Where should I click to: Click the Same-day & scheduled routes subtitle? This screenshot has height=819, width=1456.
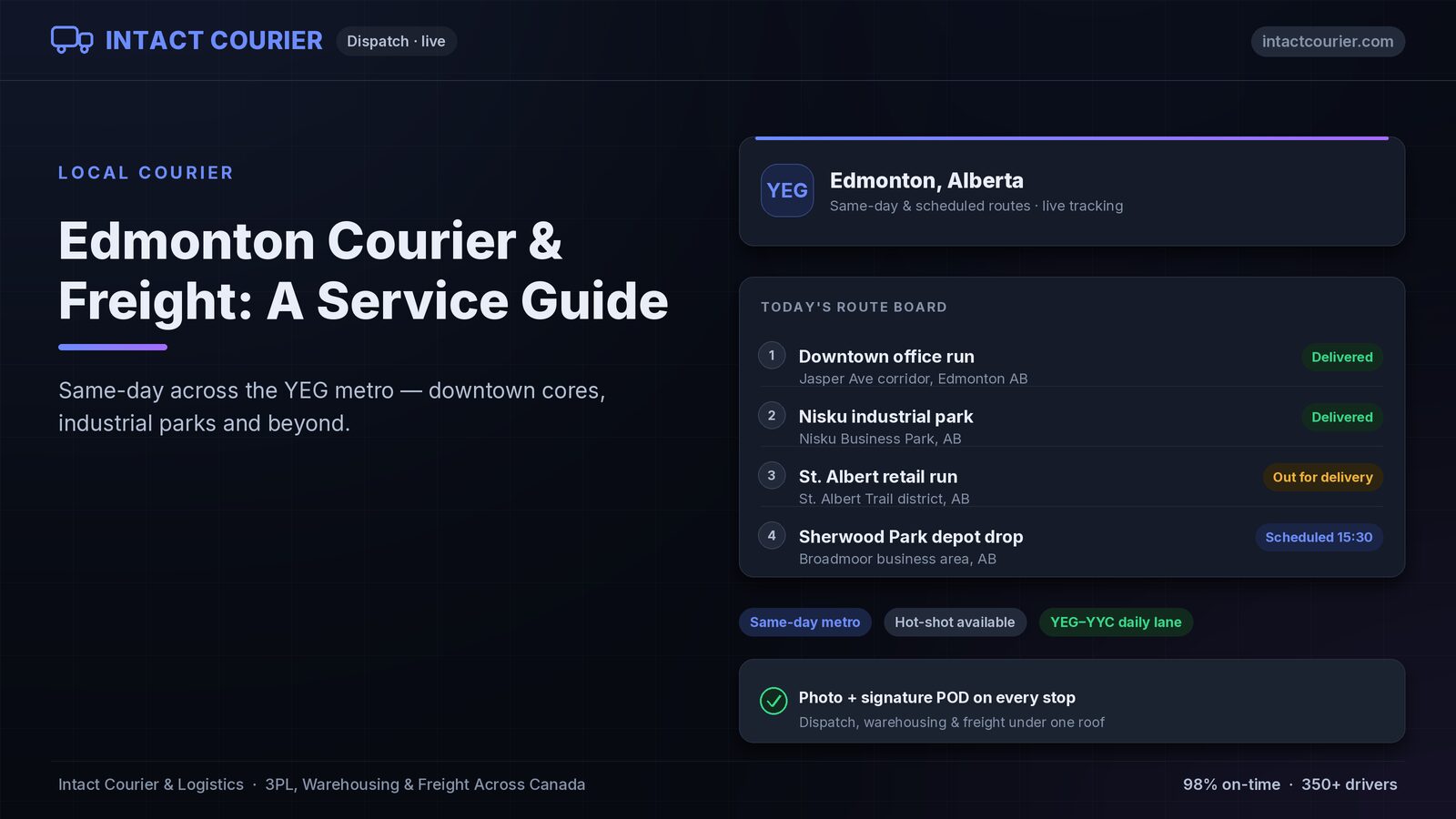976,206
